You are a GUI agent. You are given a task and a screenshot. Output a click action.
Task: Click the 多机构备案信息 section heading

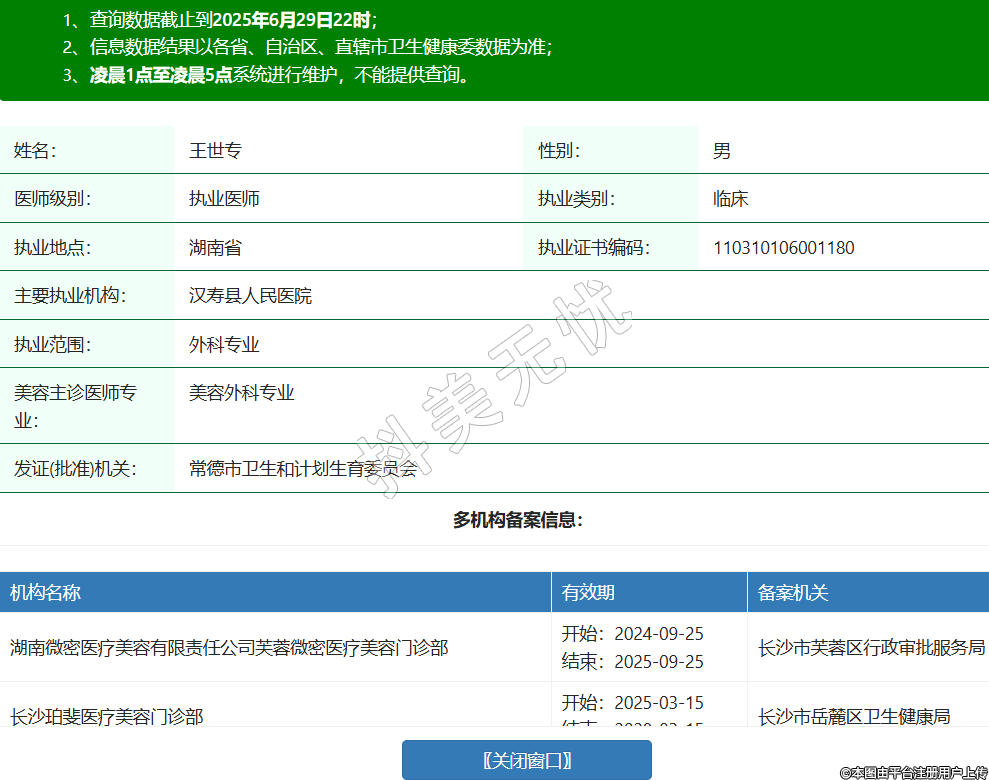[517, 520]
